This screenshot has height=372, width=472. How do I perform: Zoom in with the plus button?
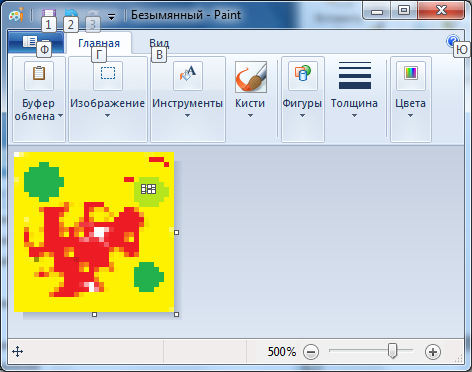coord(433,352)
